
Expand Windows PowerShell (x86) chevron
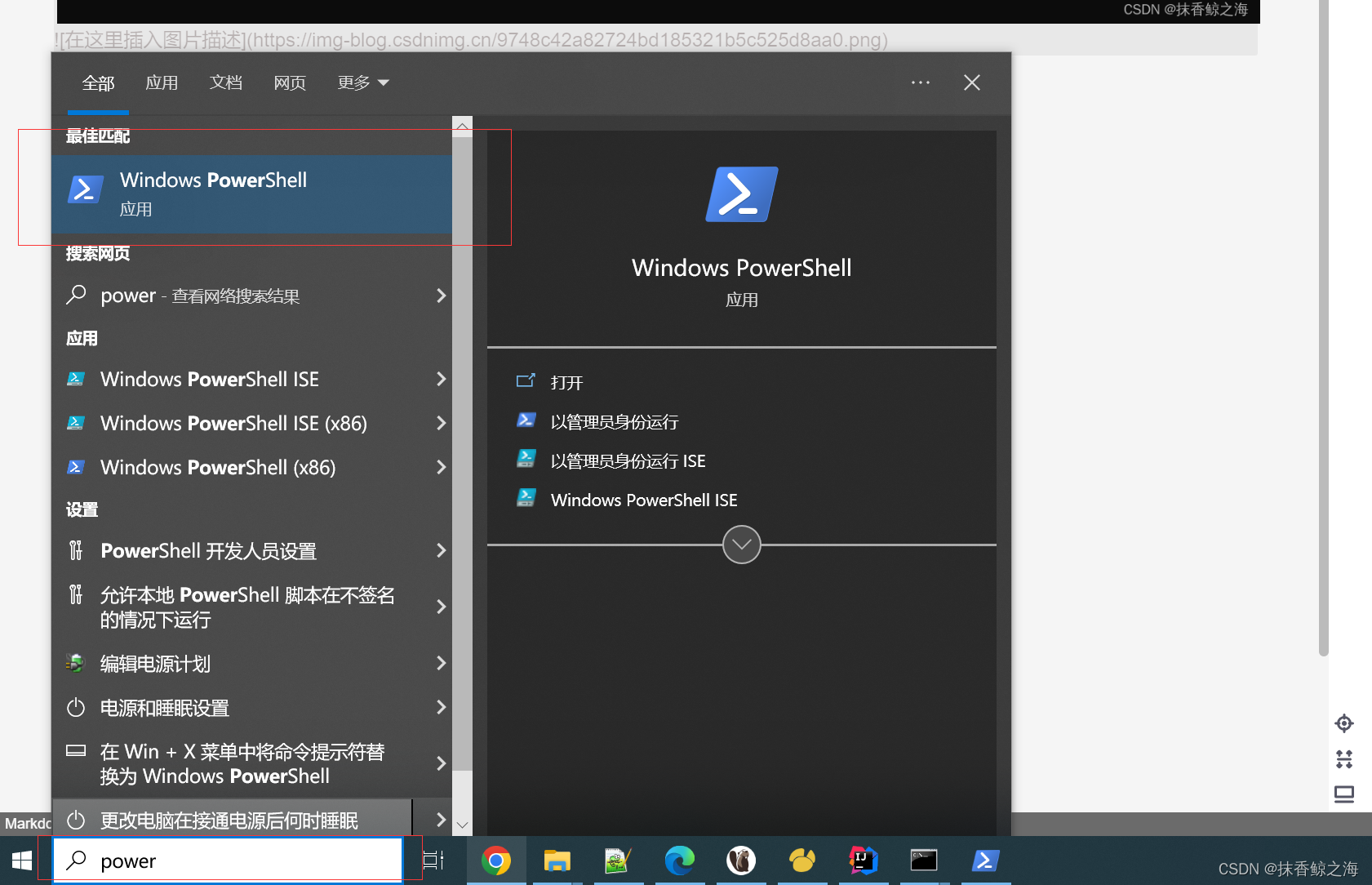441,467
